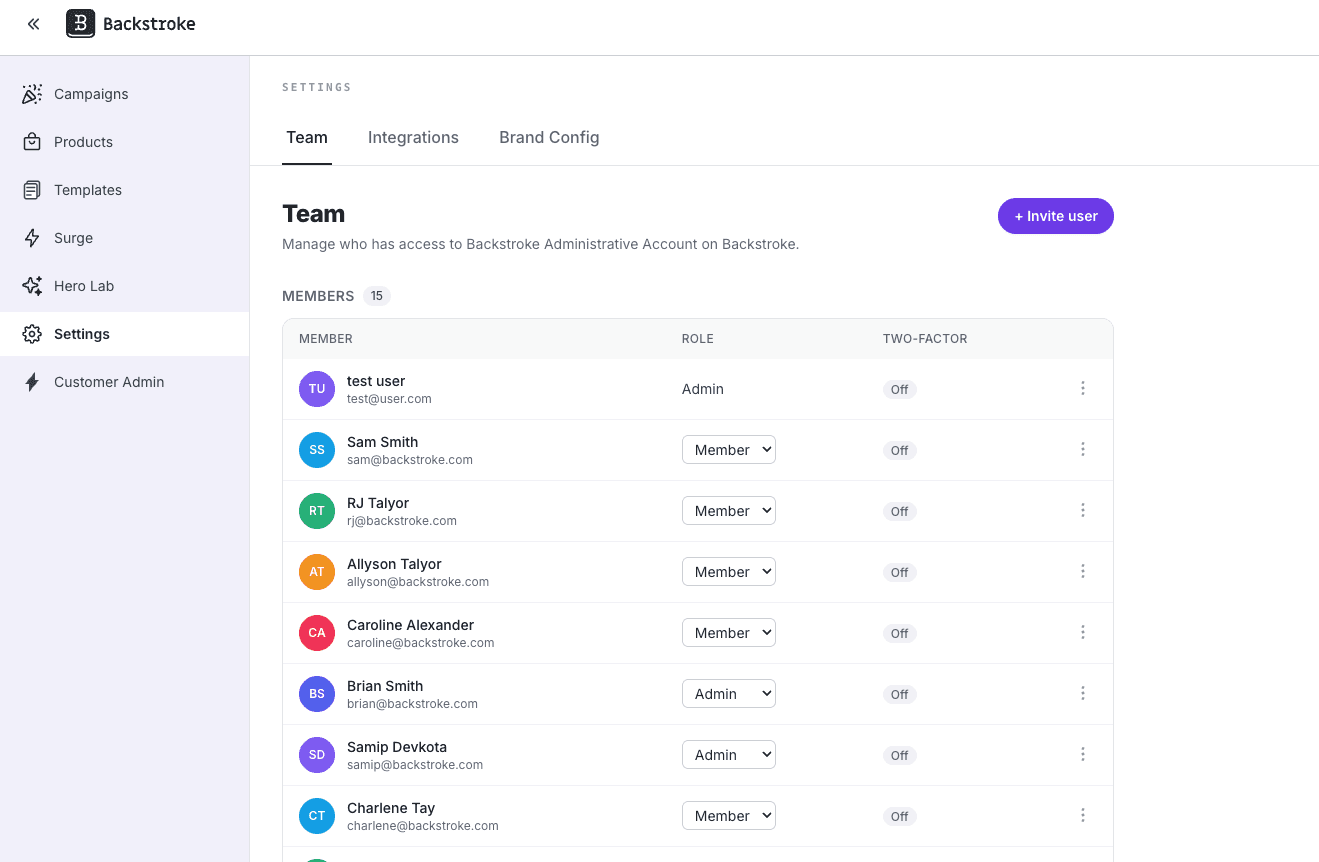The image size is (1319, 862).
Task: Click the ROLE column header
Action: [698, 339]
